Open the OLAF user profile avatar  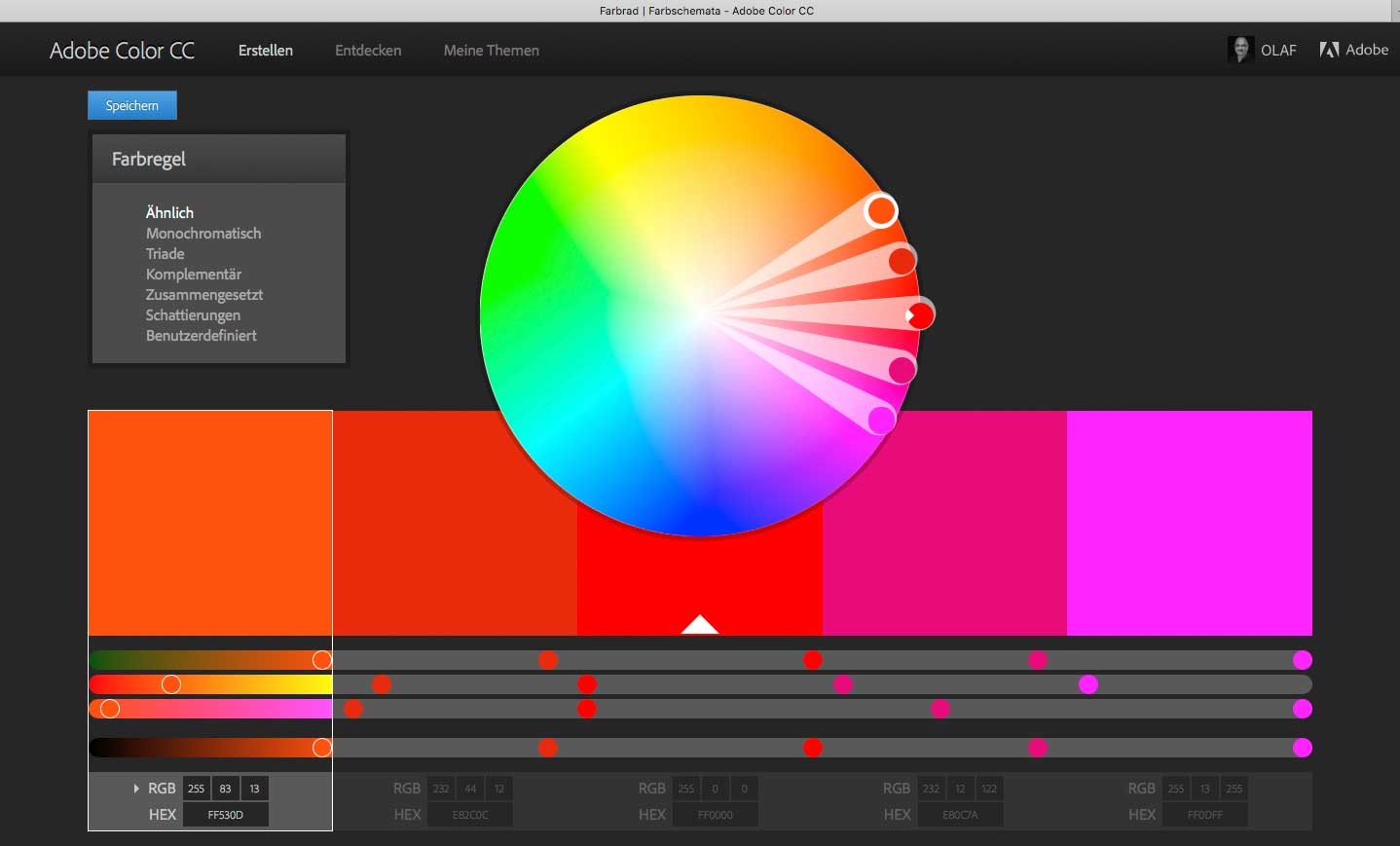click(x=1239, y=50)
